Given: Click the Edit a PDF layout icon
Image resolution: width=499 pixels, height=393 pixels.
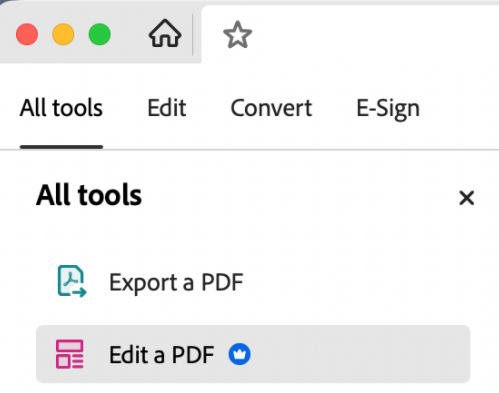Looking at the screenshot, I should click(x=69, y=354).
